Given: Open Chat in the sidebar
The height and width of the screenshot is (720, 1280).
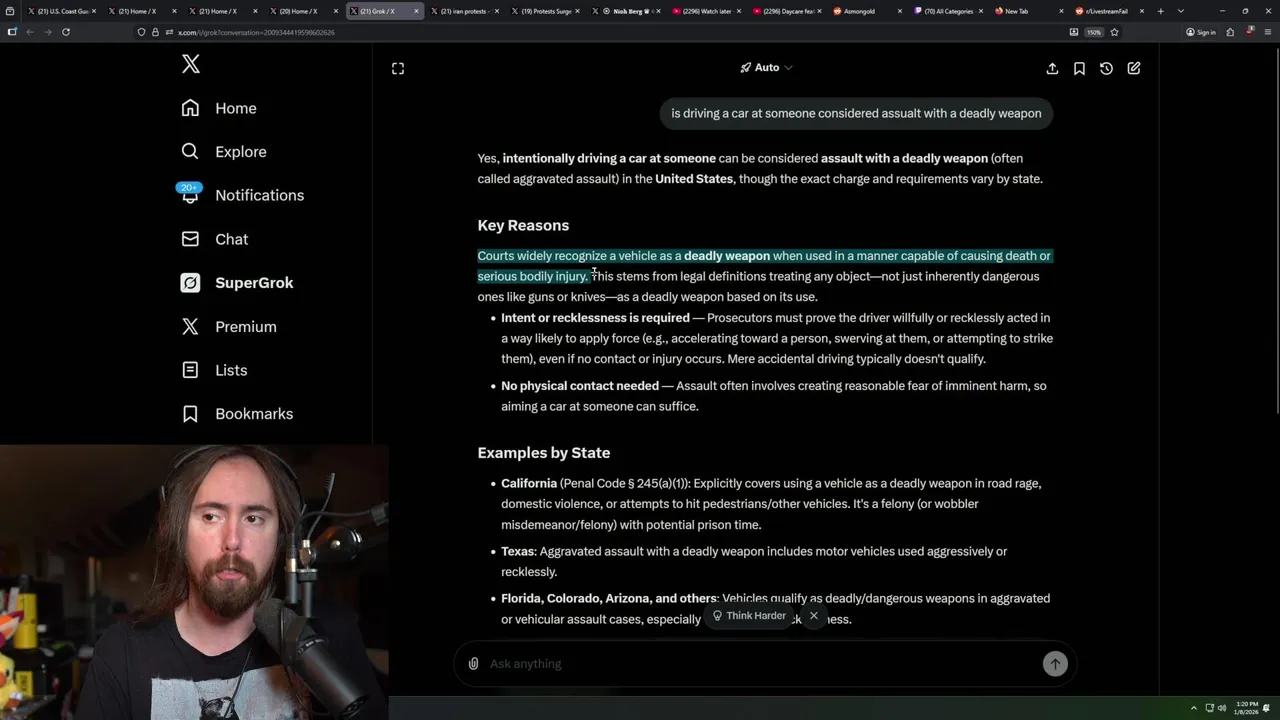Looking at the screenshot, I should (214, 239).
